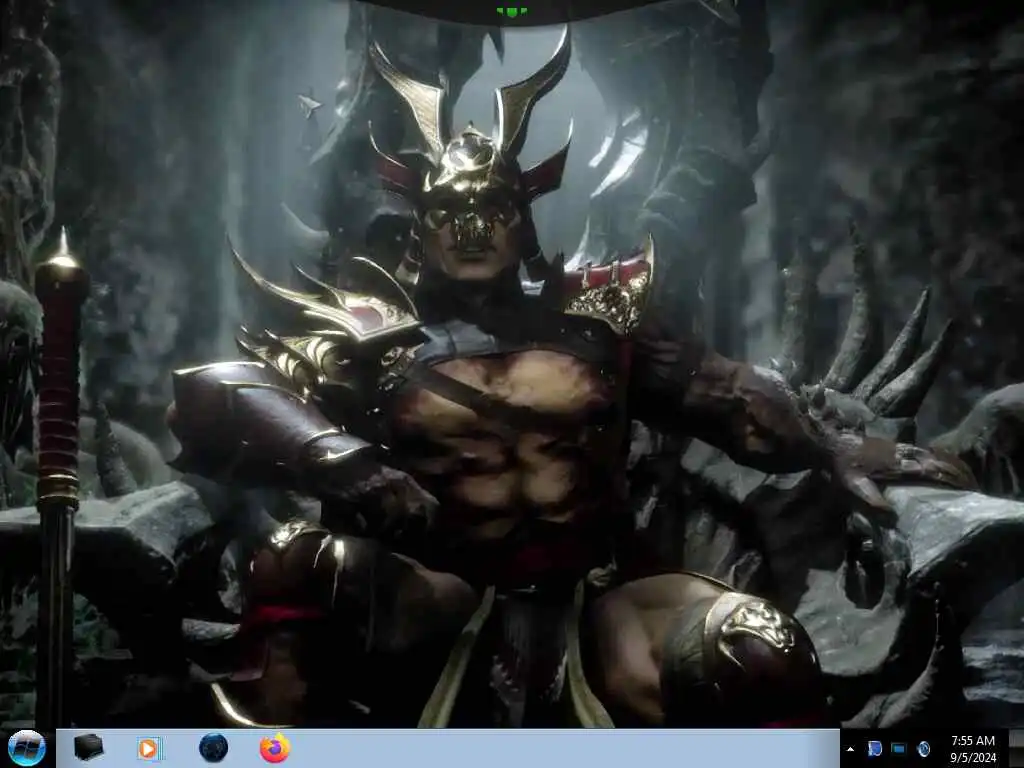Viewport: 1024px width, 768px height.
Task: Open the monitor network tray icon
Action: coord(899,748)
